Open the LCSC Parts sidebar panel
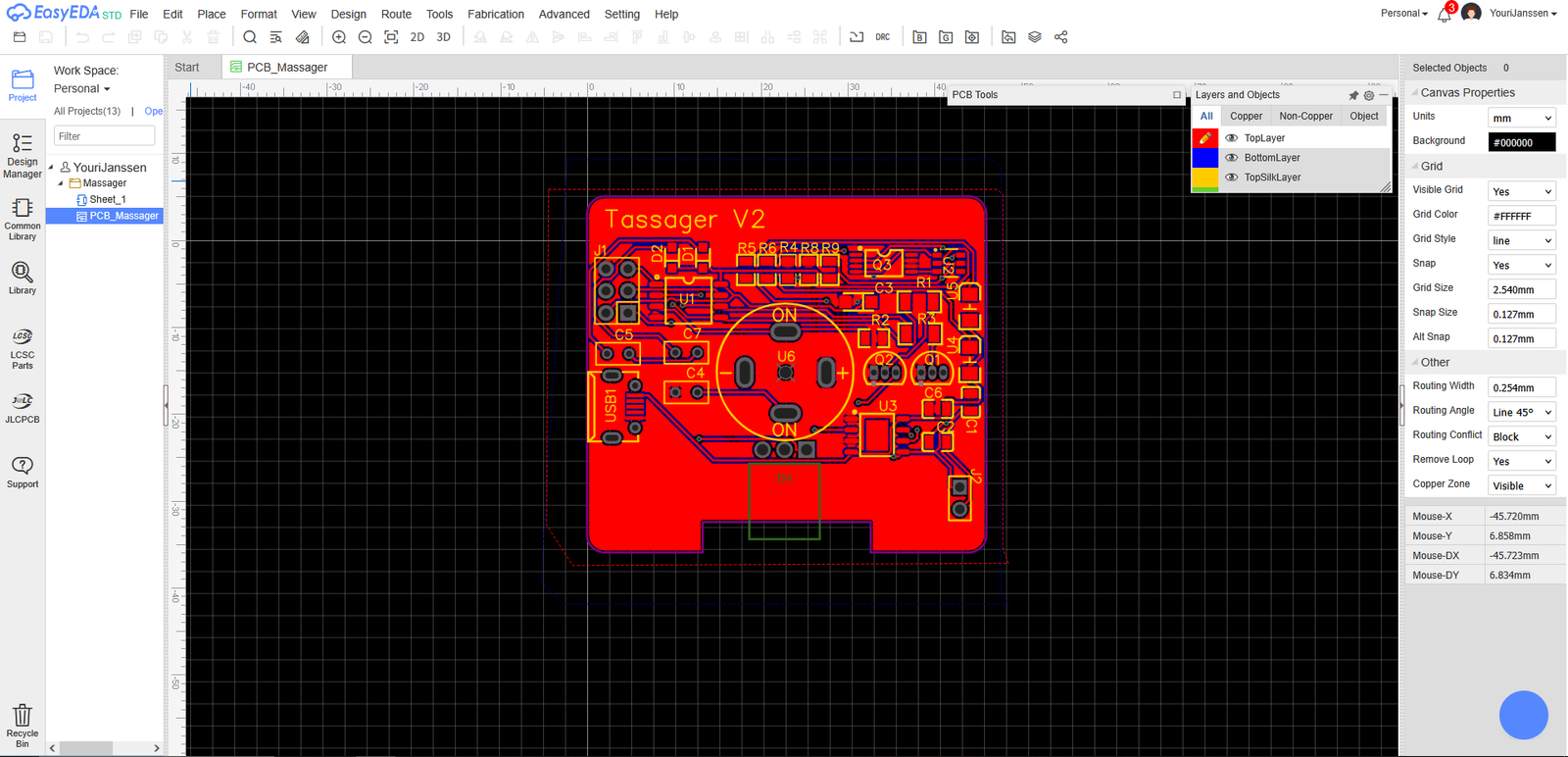1568x757 pixels. pos(23,348)
